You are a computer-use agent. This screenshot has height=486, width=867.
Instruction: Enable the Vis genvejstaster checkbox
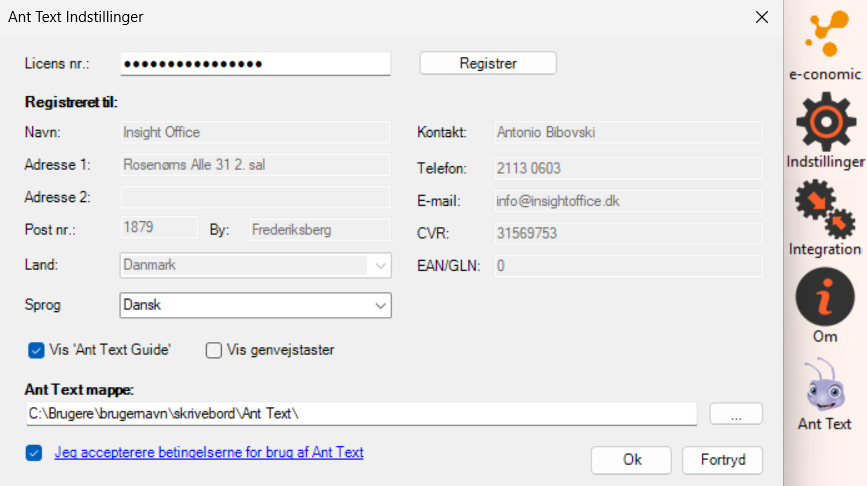(x=213, y=350)
